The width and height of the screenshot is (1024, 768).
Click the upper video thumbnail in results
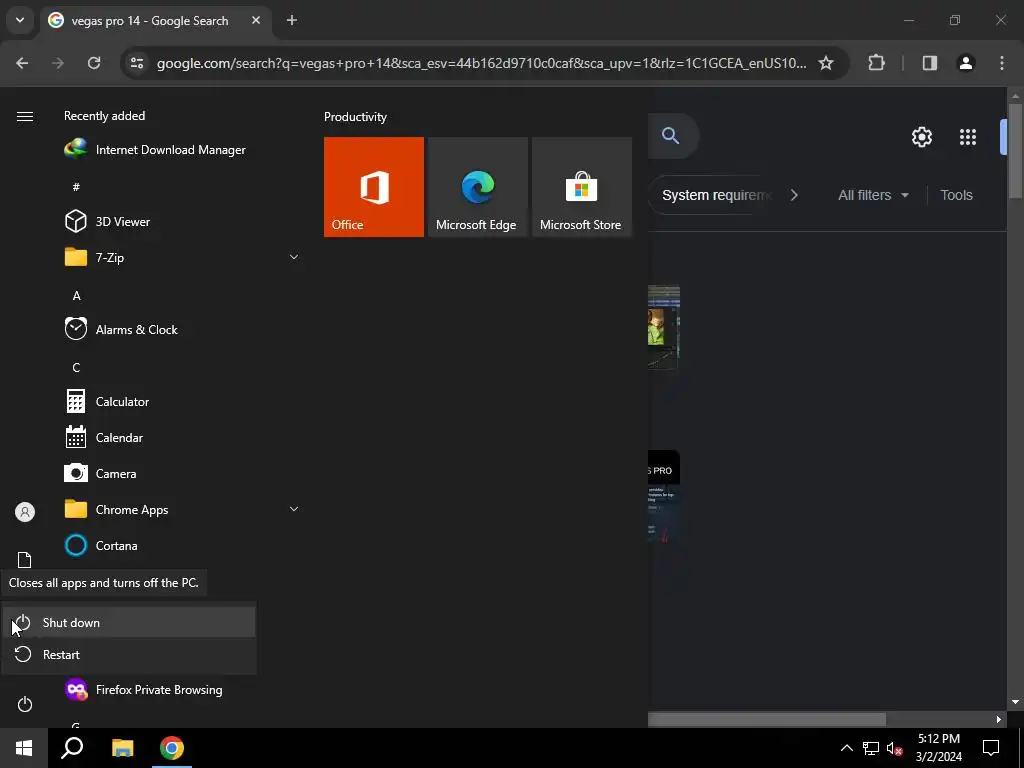tap(664, 327)
